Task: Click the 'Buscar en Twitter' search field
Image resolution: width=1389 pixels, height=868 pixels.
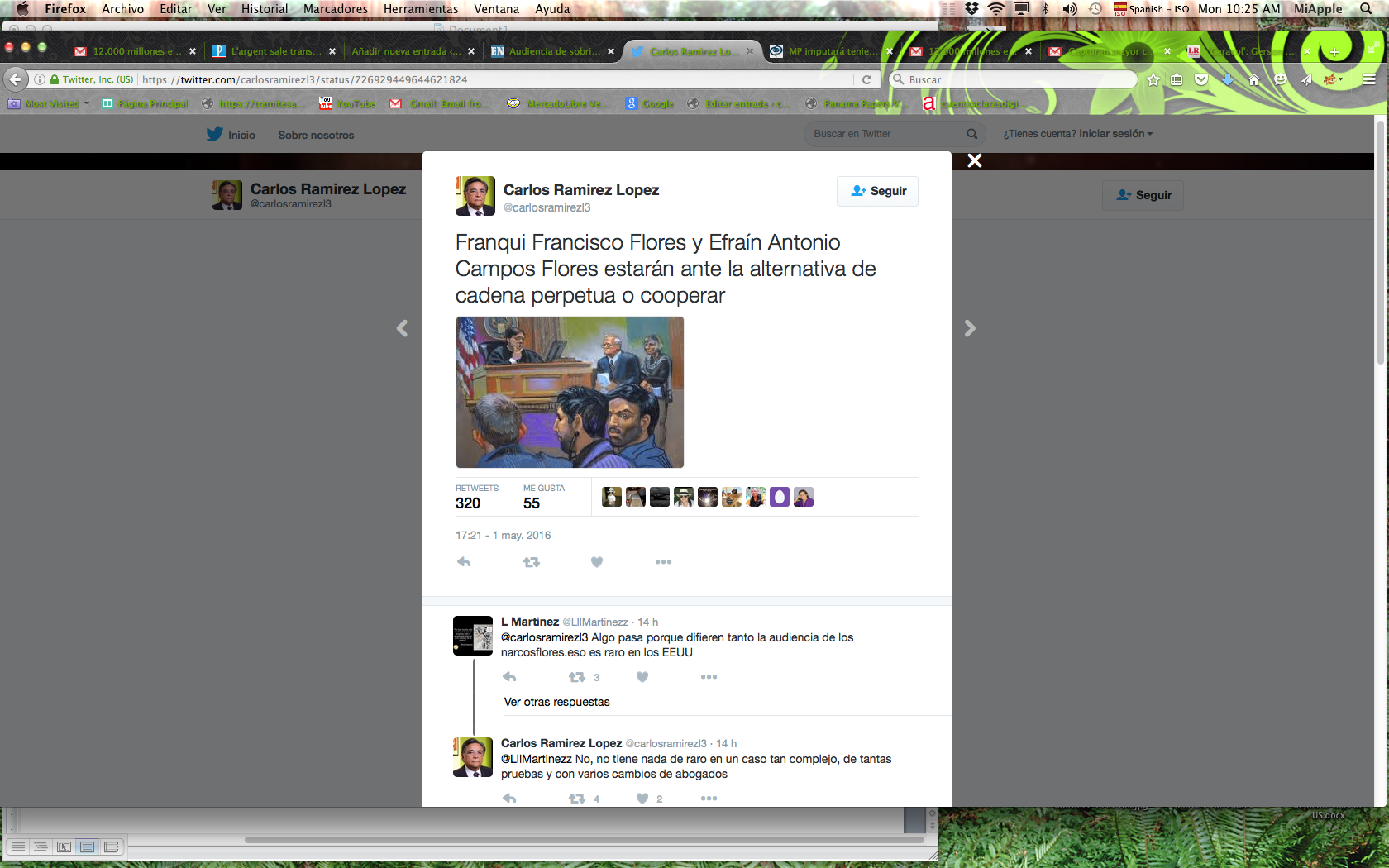Action: [x=887, y=134]
